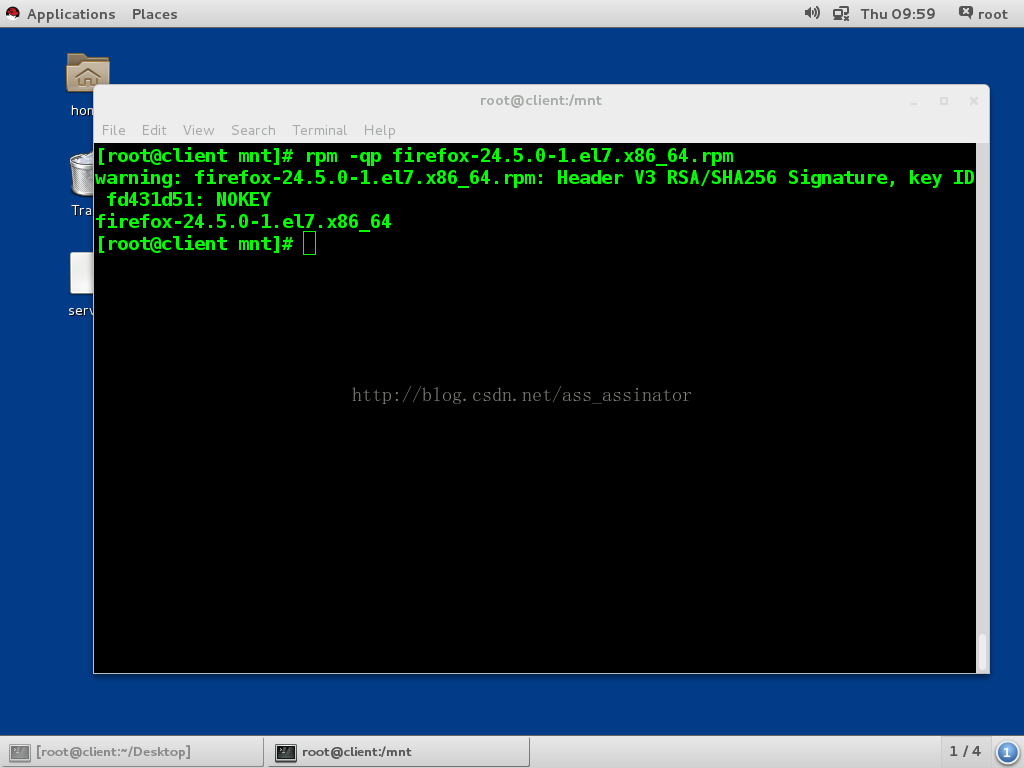
Task: Close the root@client:/mnt terminal window
Action: 974,101
